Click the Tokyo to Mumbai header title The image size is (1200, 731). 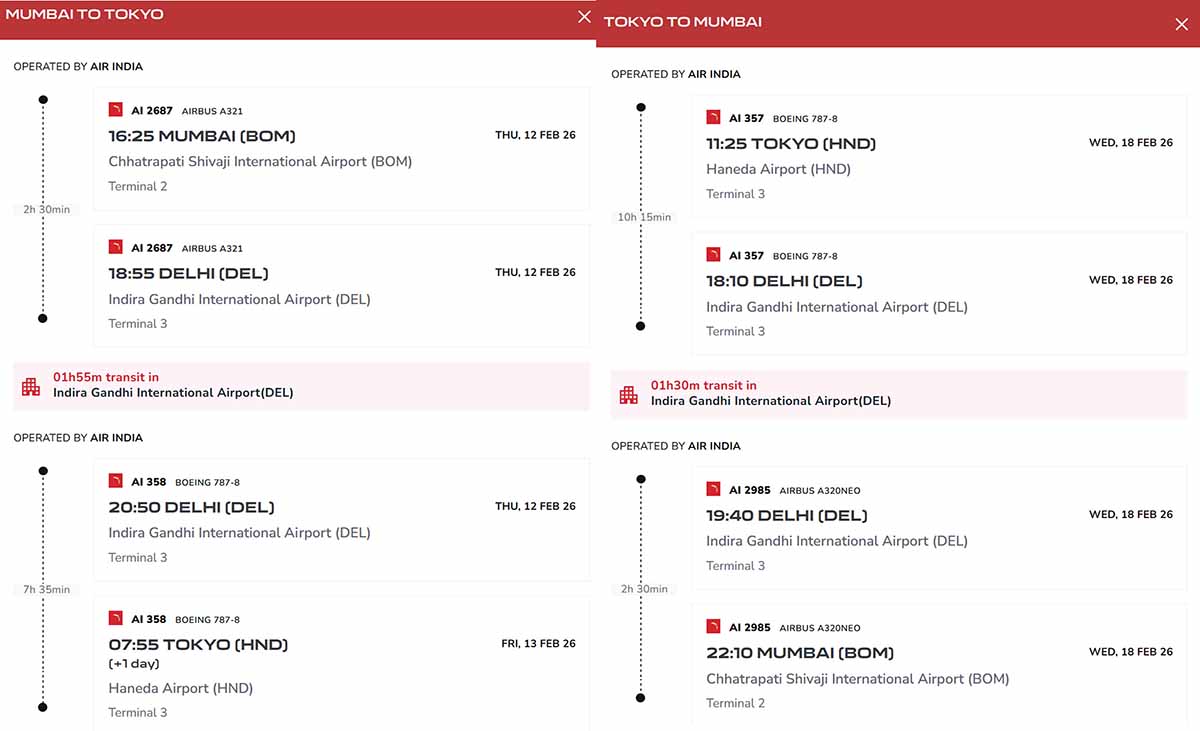pyautogui.click(x=683, y=22)
